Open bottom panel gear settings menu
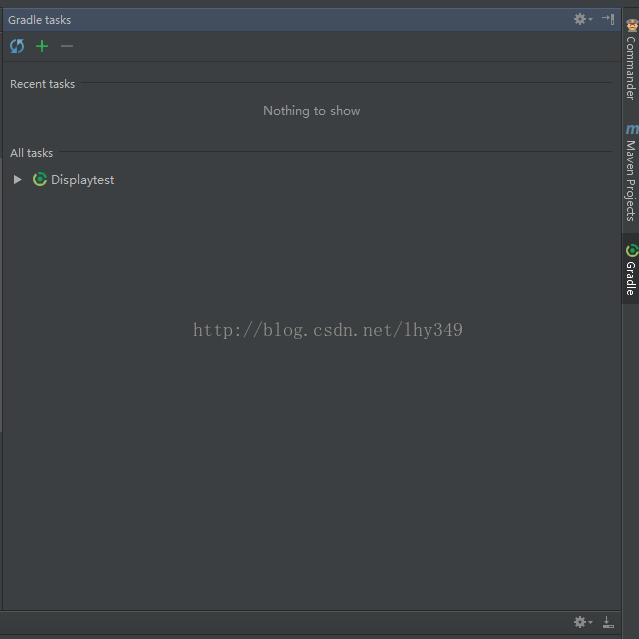The width and height of the screenshot is (639, 639). tap(583, 622)
